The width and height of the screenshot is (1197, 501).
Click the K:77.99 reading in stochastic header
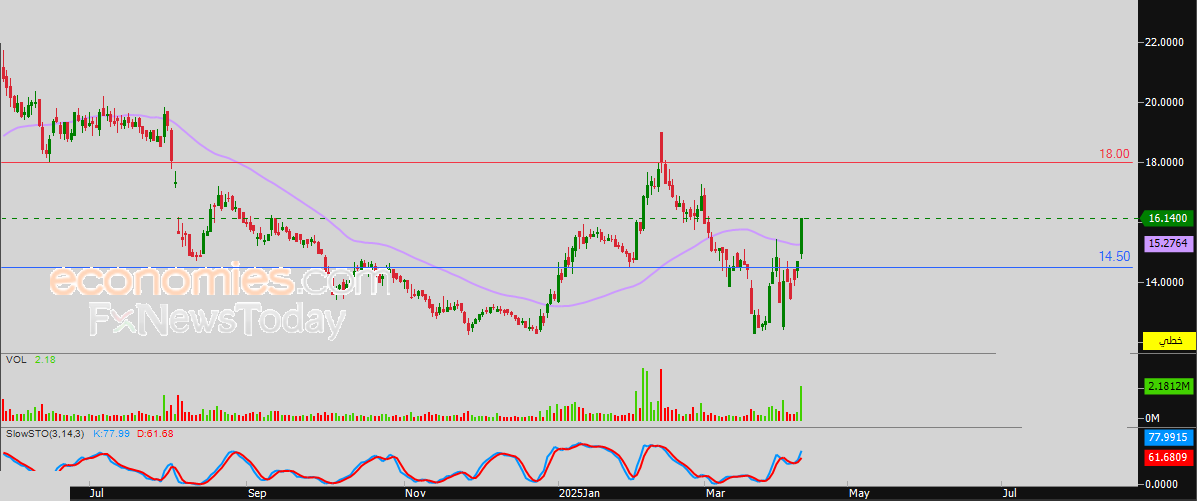click(111, 434)
